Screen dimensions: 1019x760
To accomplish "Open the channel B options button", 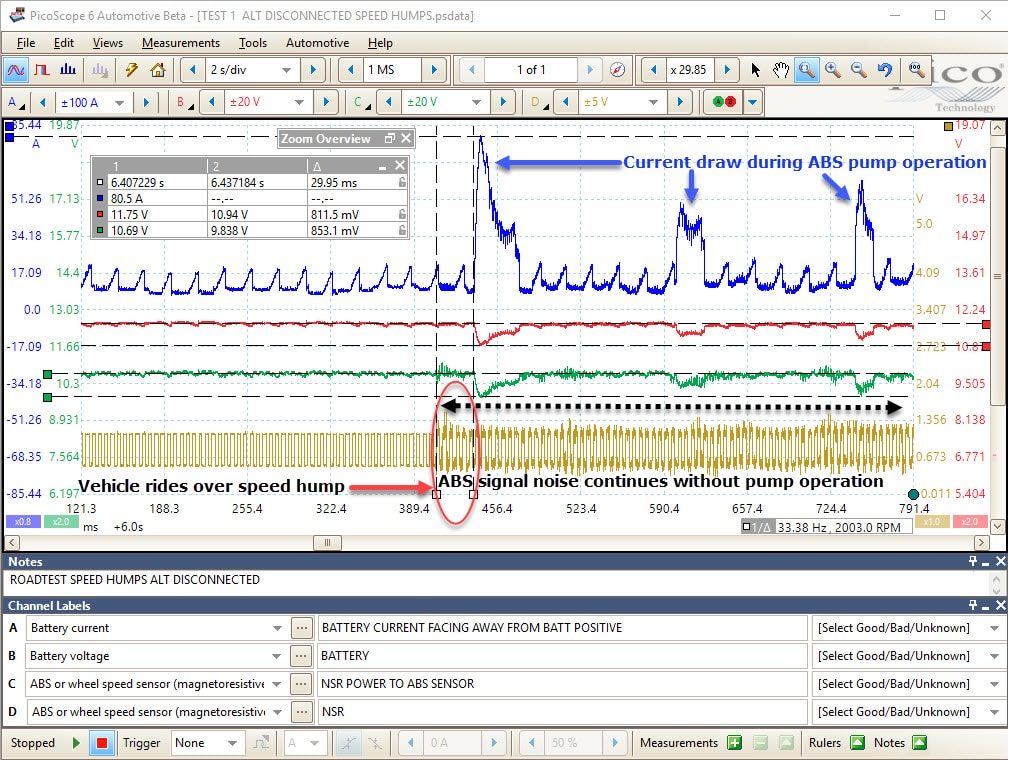I will (185, 102).
